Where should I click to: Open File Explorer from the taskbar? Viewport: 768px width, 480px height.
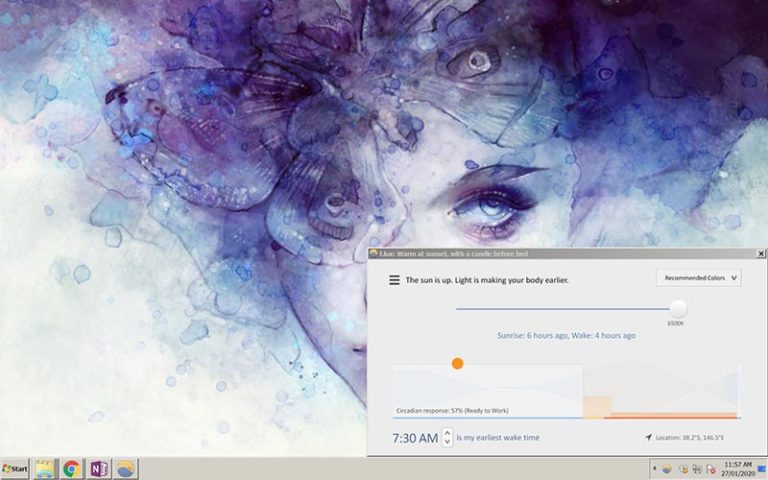click(45, 469)
